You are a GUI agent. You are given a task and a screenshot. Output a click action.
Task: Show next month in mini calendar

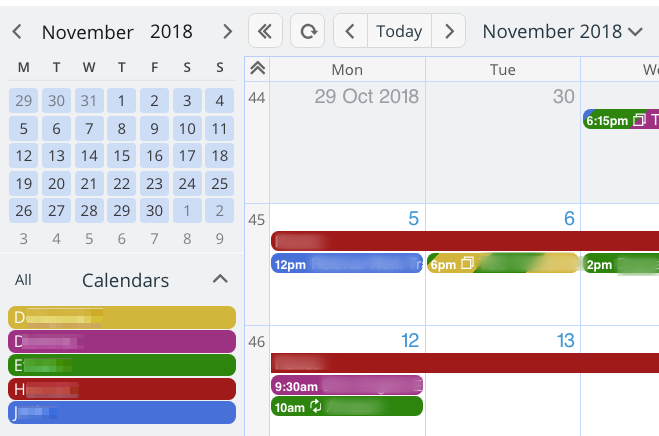pos(227,32)
